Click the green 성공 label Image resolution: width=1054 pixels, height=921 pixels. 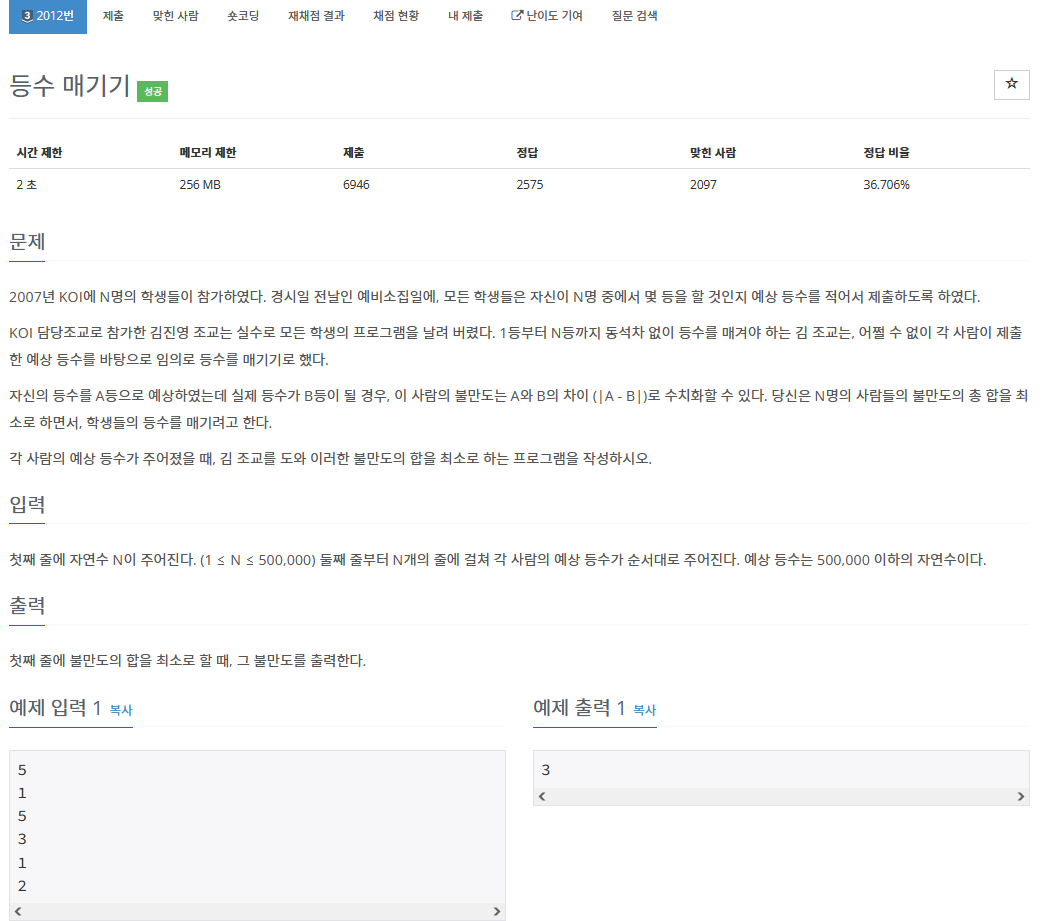[x=153, y=91]
